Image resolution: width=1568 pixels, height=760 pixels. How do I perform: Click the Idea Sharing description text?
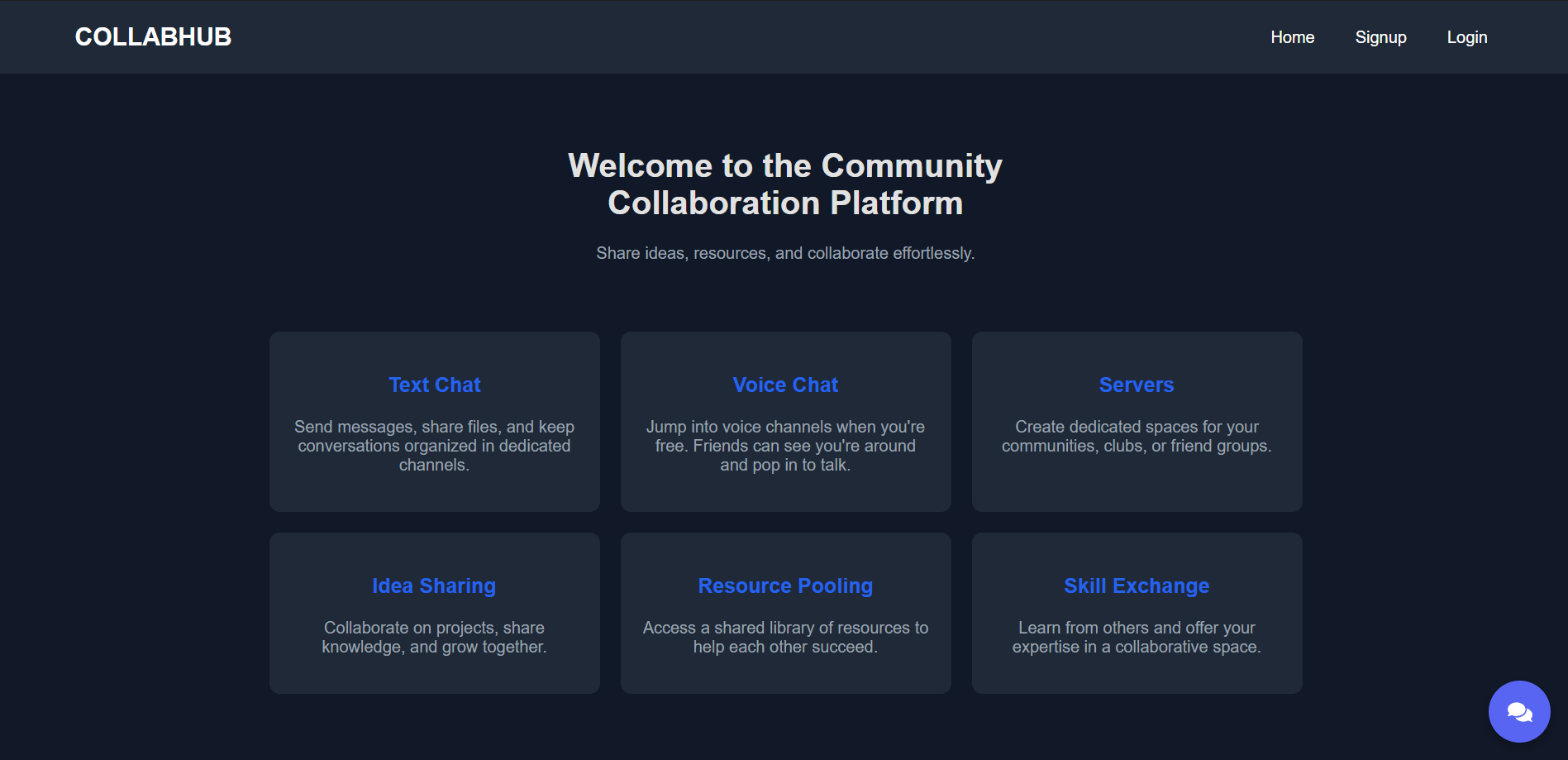point(434,638)
